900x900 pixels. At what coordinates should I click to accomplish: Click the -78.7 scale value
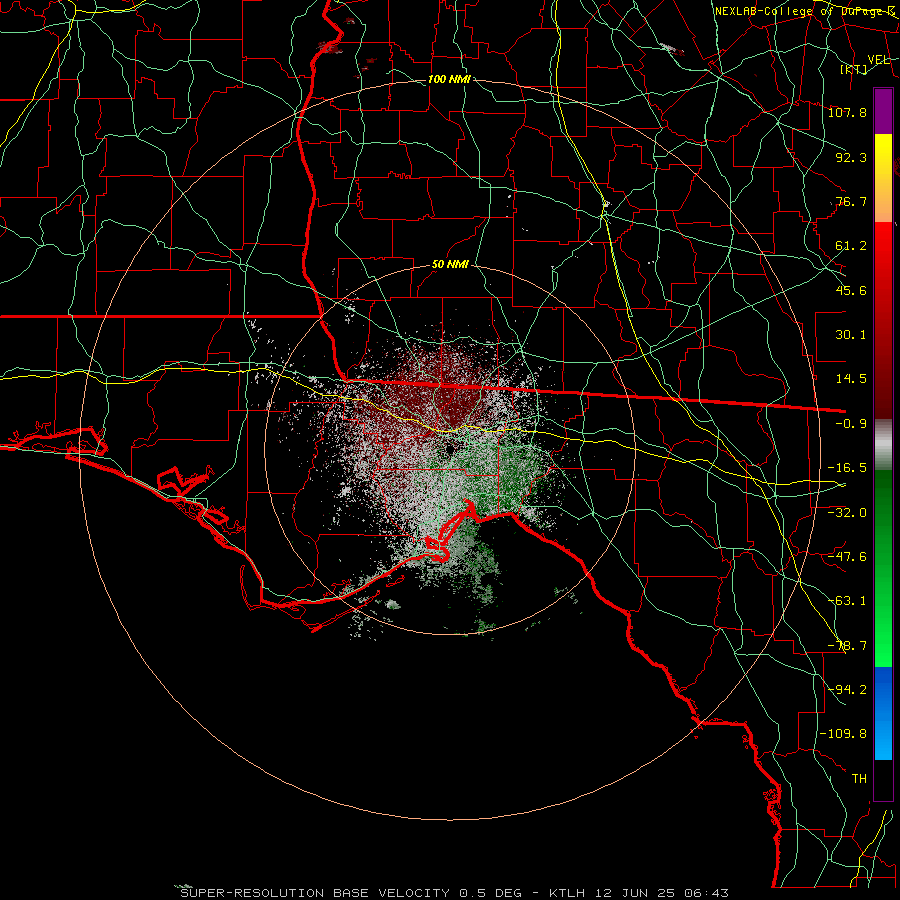click(847, 646)
